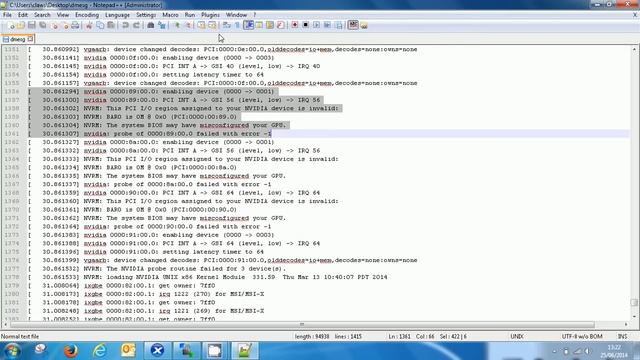Print the document using printer icon

(75, 25)
